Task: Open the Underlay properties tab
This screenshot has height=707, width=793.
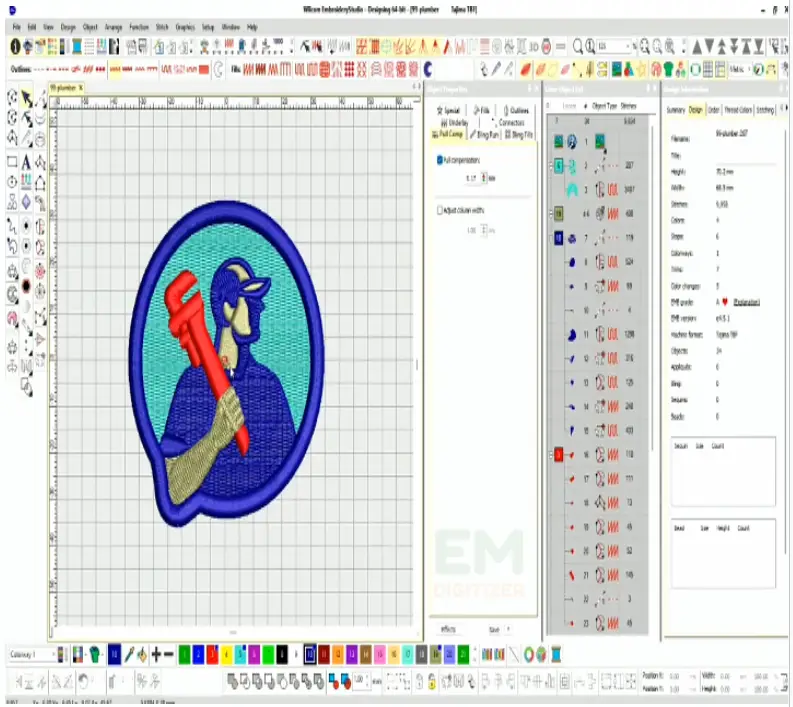Action: tap(455, 123)
